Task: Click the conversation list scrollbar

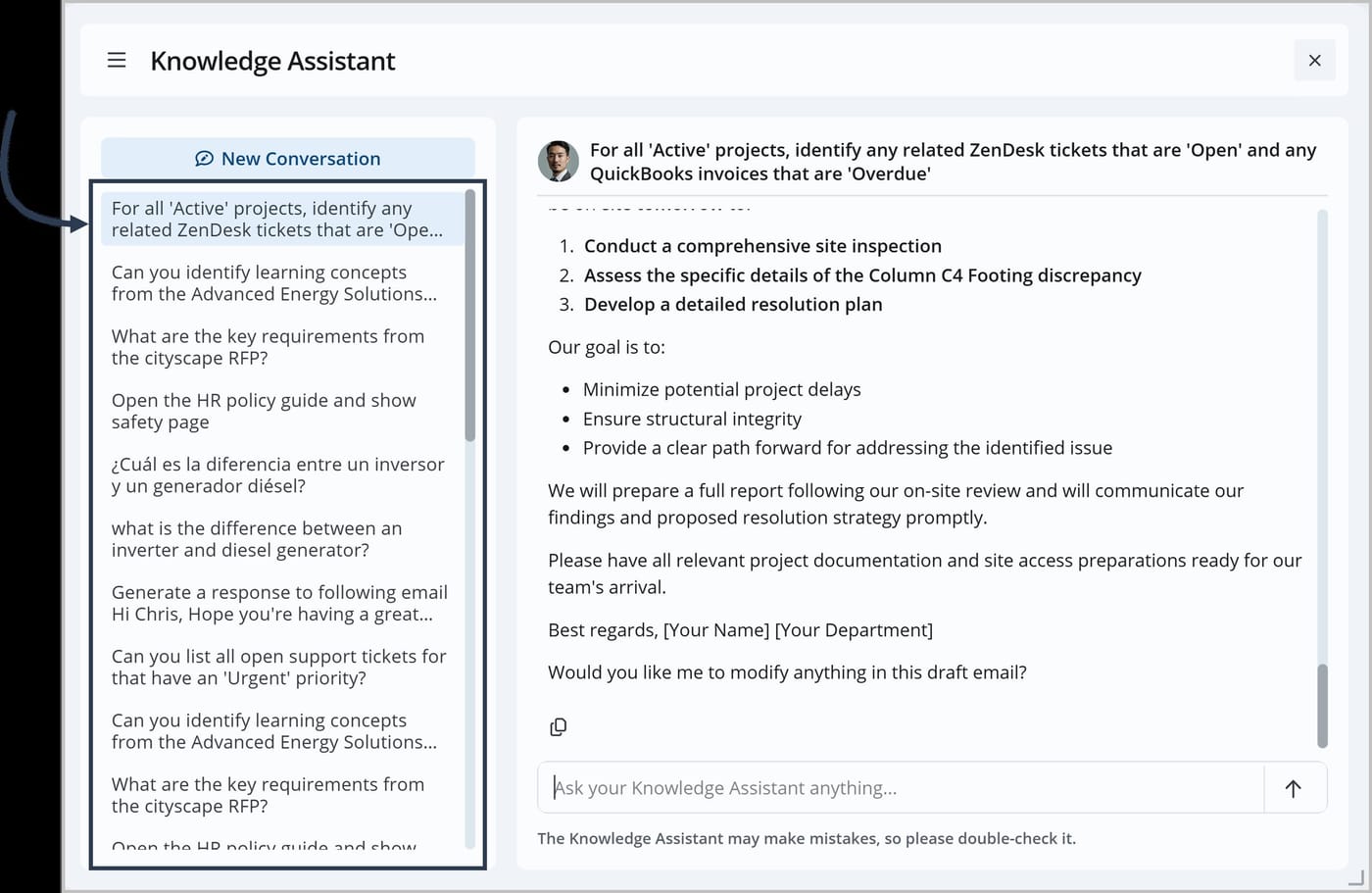Action: tap(470, 316)
